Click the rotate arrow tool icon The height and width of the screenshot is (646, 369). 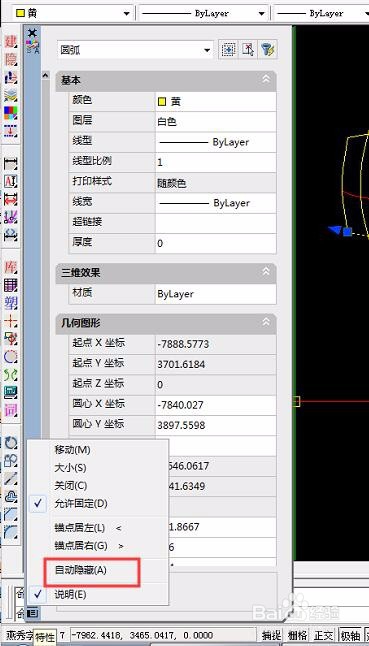point(11,443)
